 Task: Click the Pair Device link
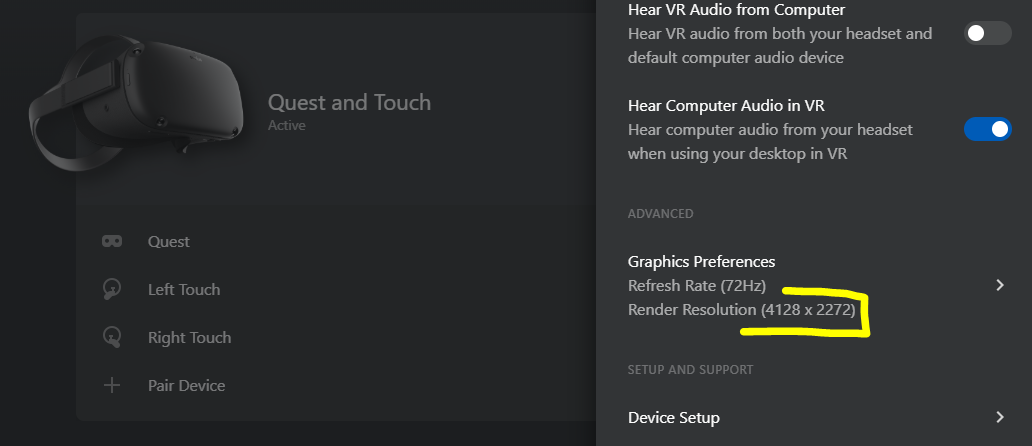186,385
